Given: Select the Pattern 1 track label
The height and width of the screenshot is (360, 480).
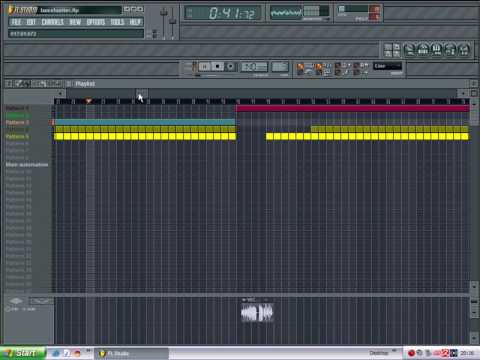Looking at the screenshot, I should (x=17, y=108).
